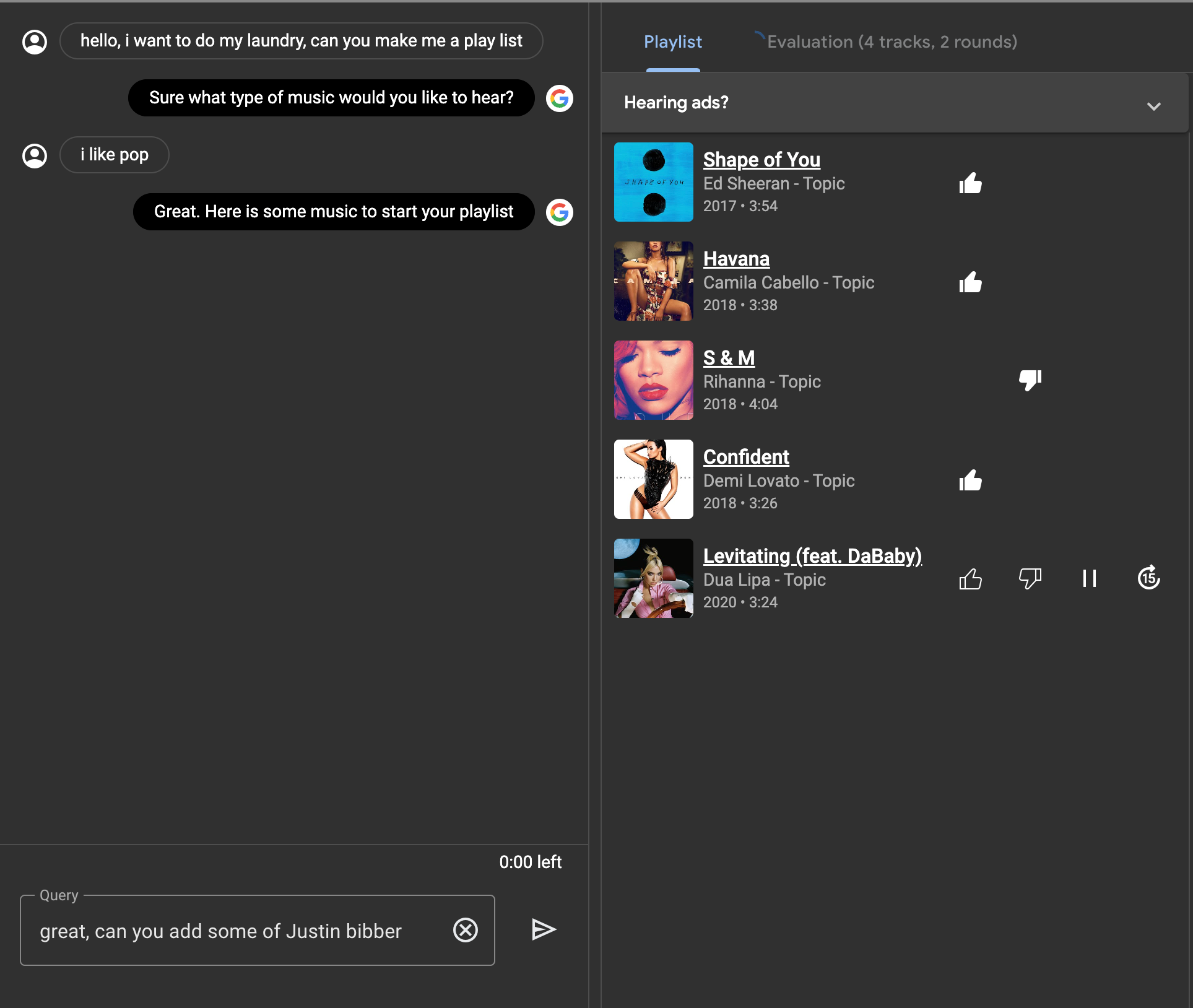Screen dimensions: 1193x1008
Task: Click the 'Demi Lovato - Topic' artist text
Action: pyautogui.click(x=779, y=480)
